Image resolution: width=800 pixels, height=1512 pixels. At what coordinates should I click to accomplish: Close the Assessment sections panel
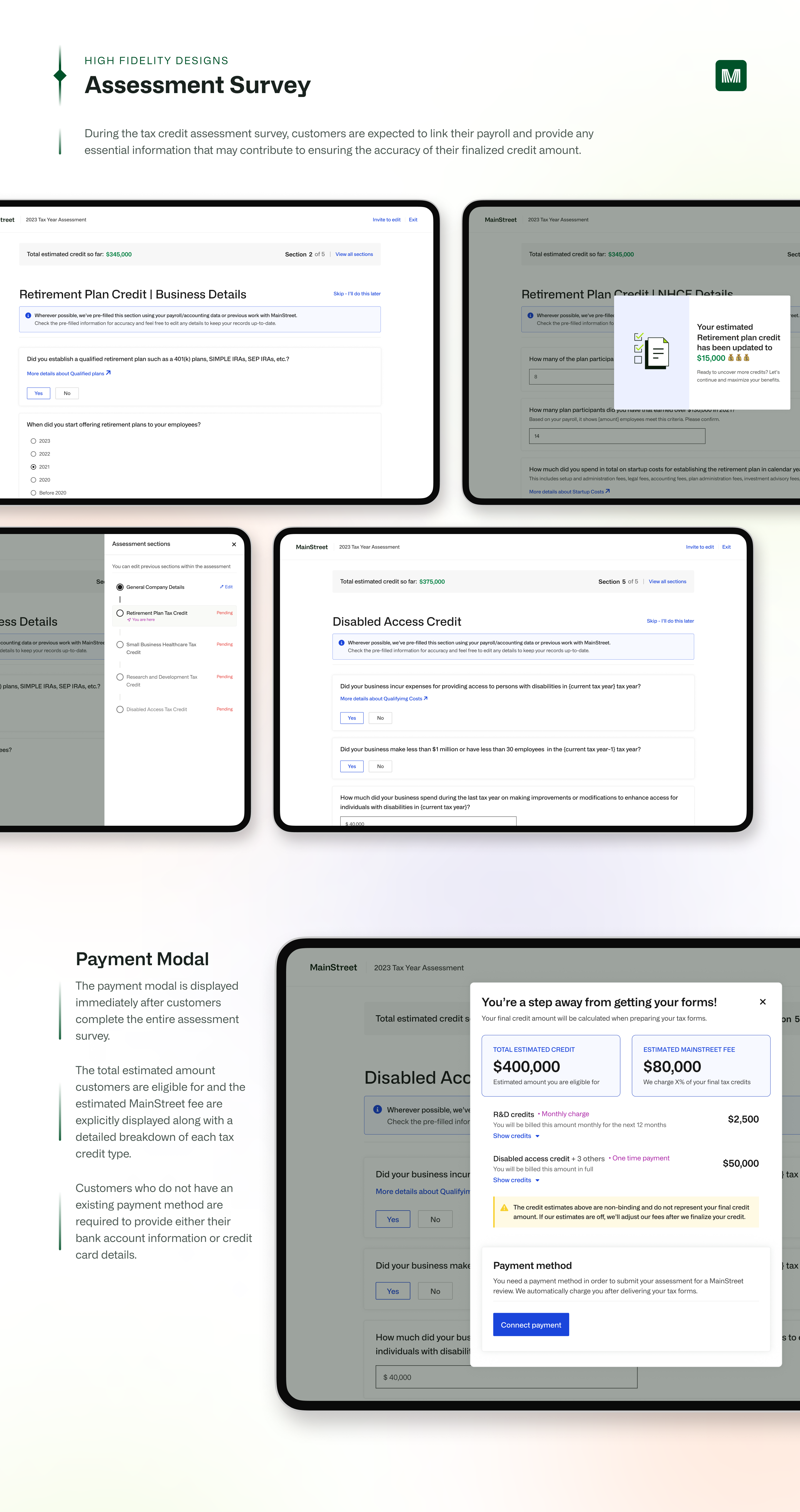pyautogui.click(x=234, y=544)
